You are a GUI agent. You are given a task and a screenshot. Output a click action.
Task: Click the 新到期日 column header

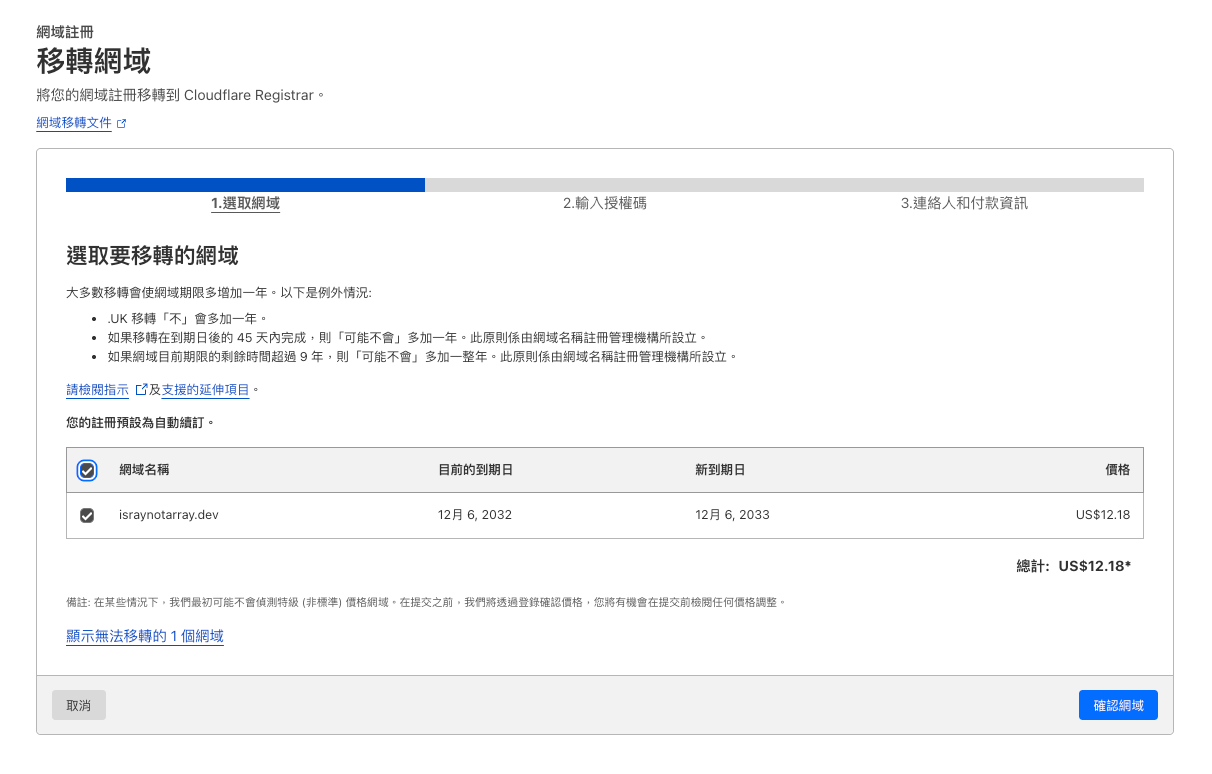tap(720, 470)
